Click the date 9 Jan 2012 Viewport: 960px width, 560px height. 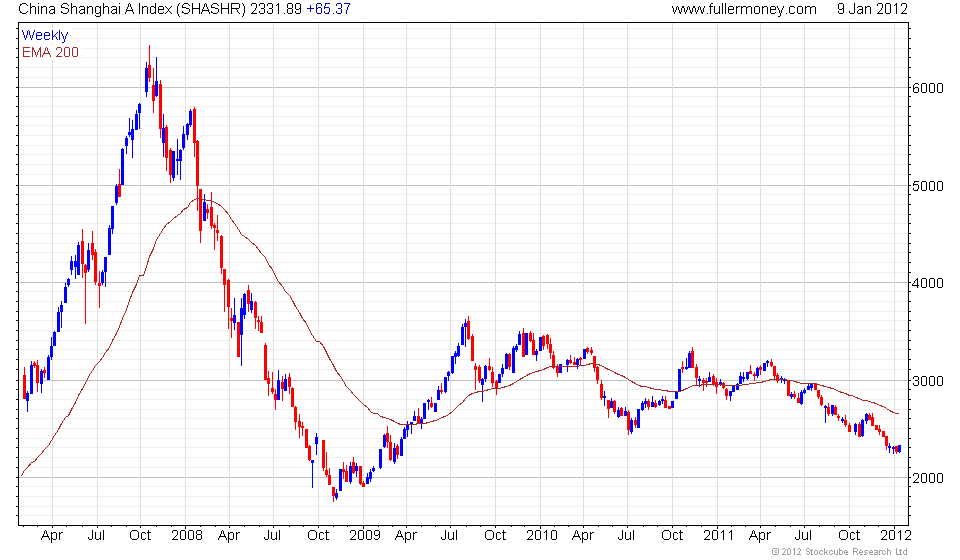tap(872, 9)
